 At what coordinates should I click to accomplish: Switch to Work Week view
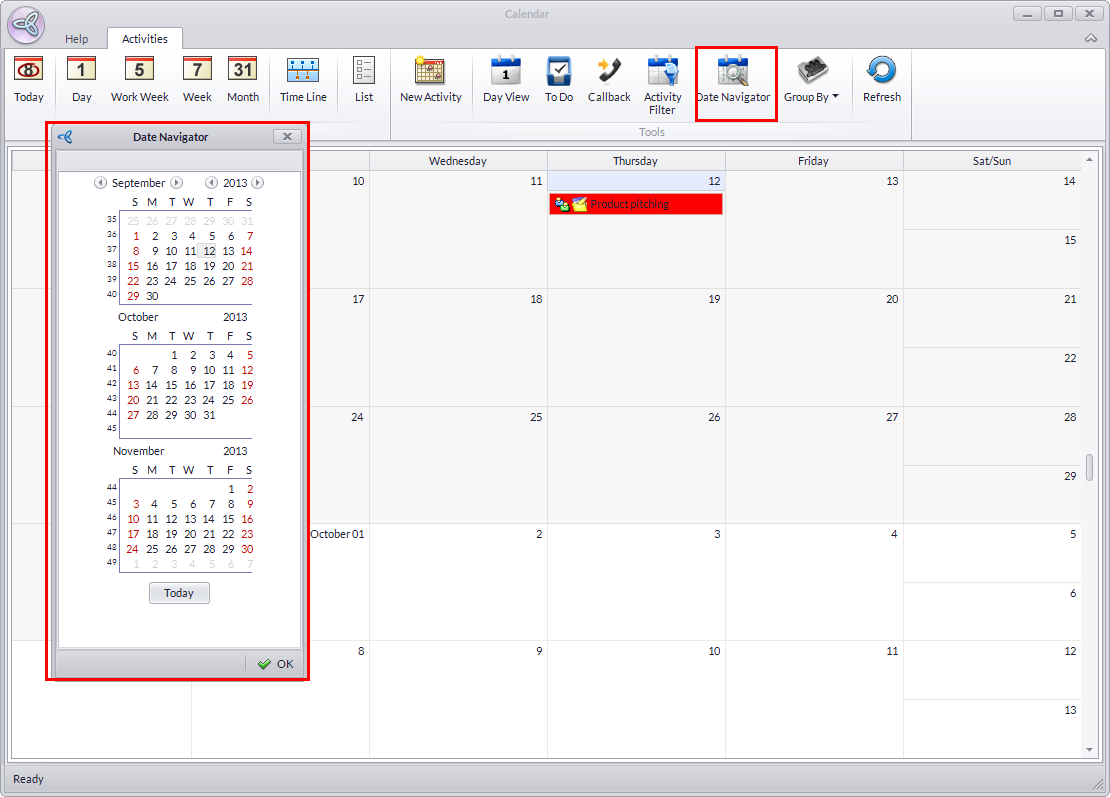[x=139, y=79]
